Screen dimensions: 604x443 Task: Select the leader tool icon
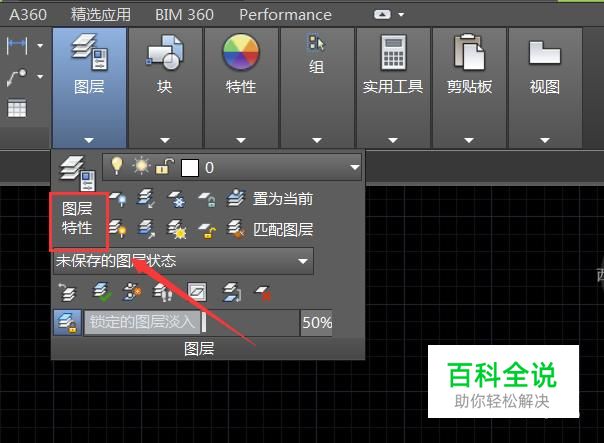point(17,77)
